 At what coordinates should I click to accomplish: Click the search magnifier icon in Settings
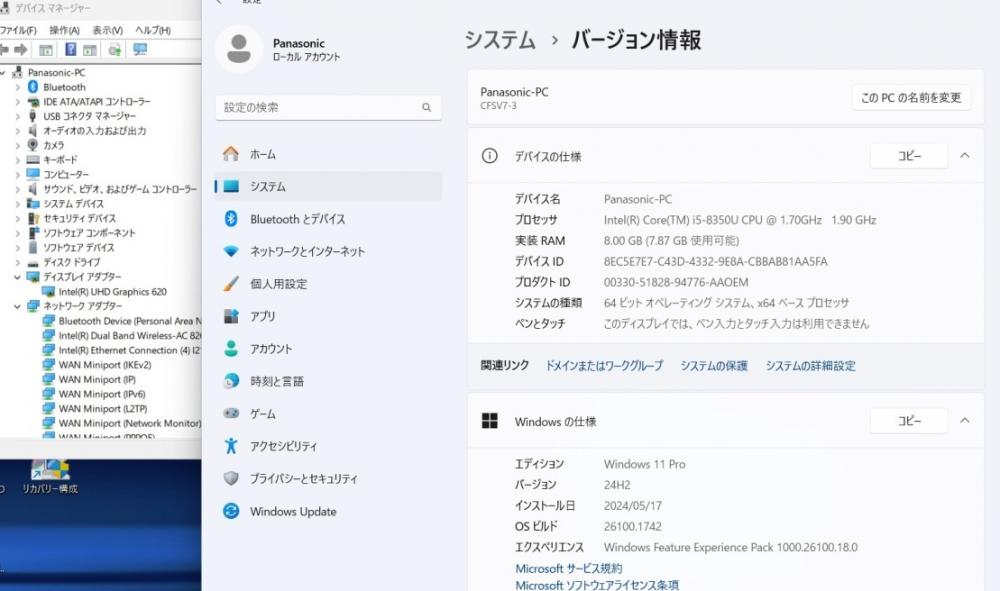pos(427,107)
